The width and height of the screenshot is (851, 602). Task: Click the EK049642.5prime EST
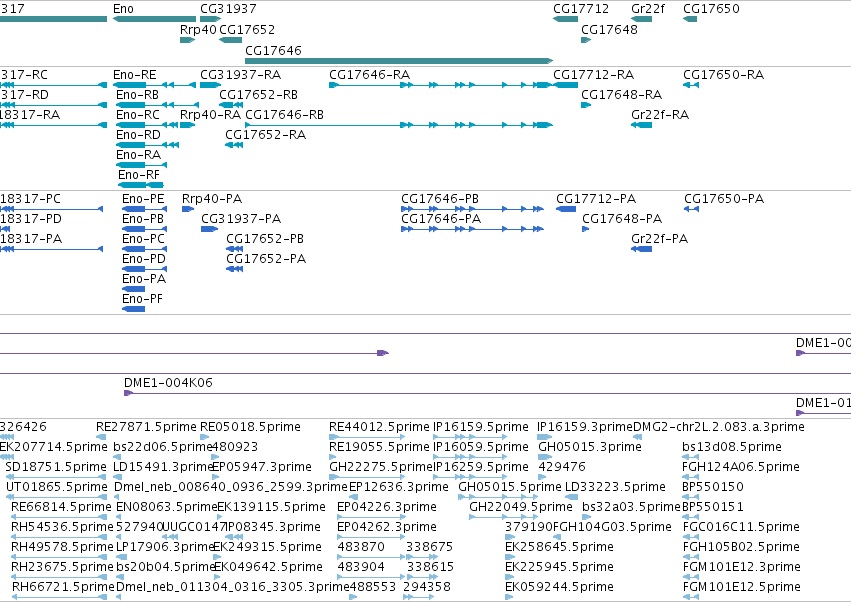point(218,578)
